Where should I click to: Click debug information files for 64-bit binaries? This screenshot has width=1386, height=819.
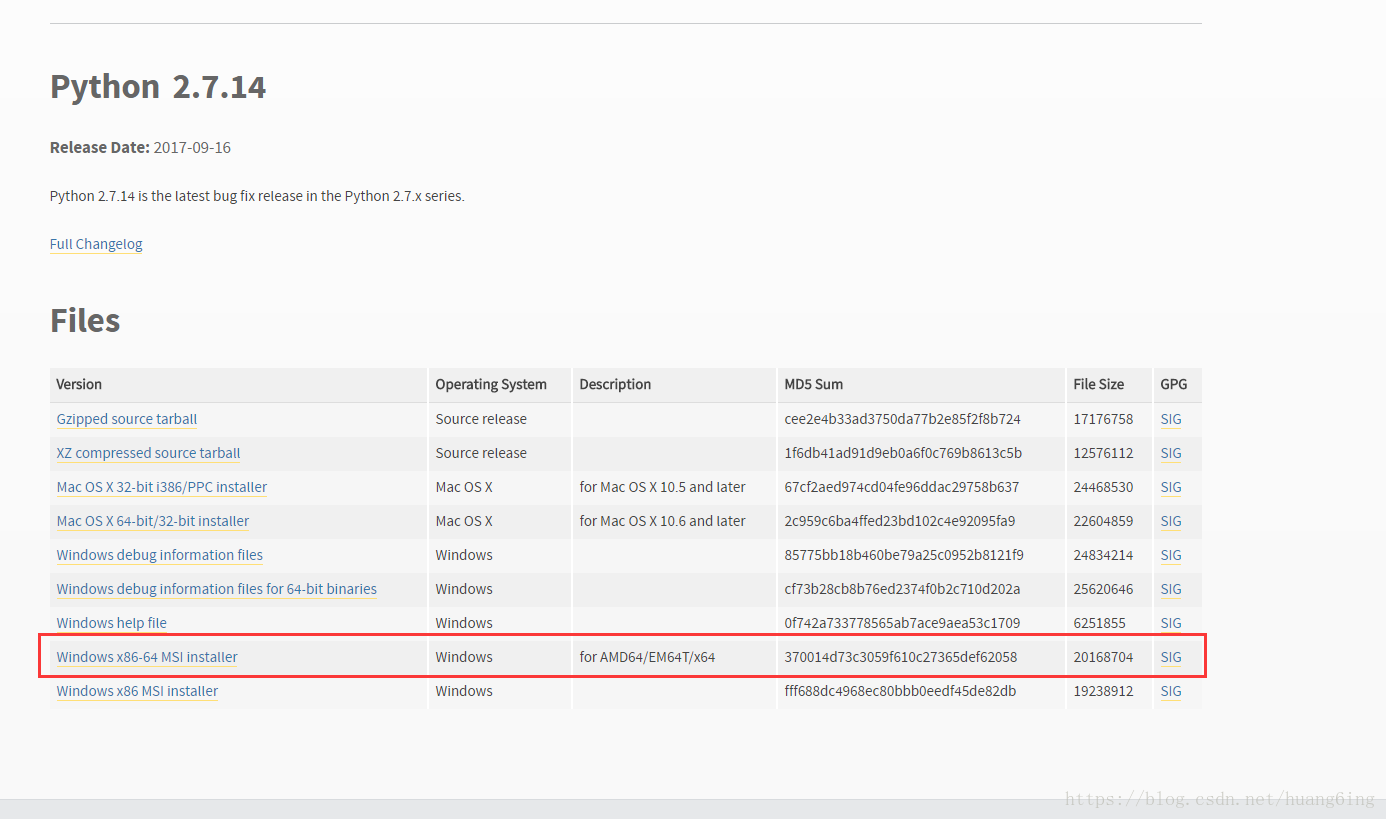(217, 589)
